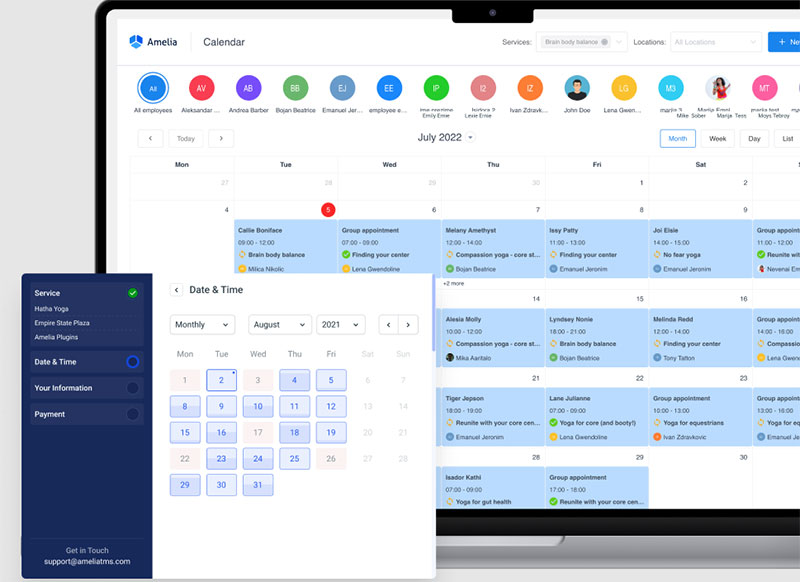Image resolution: width=800 pixels, height=582 pixels.
Task: Pick August 2 in booking calendar
Action: (221, 380)
